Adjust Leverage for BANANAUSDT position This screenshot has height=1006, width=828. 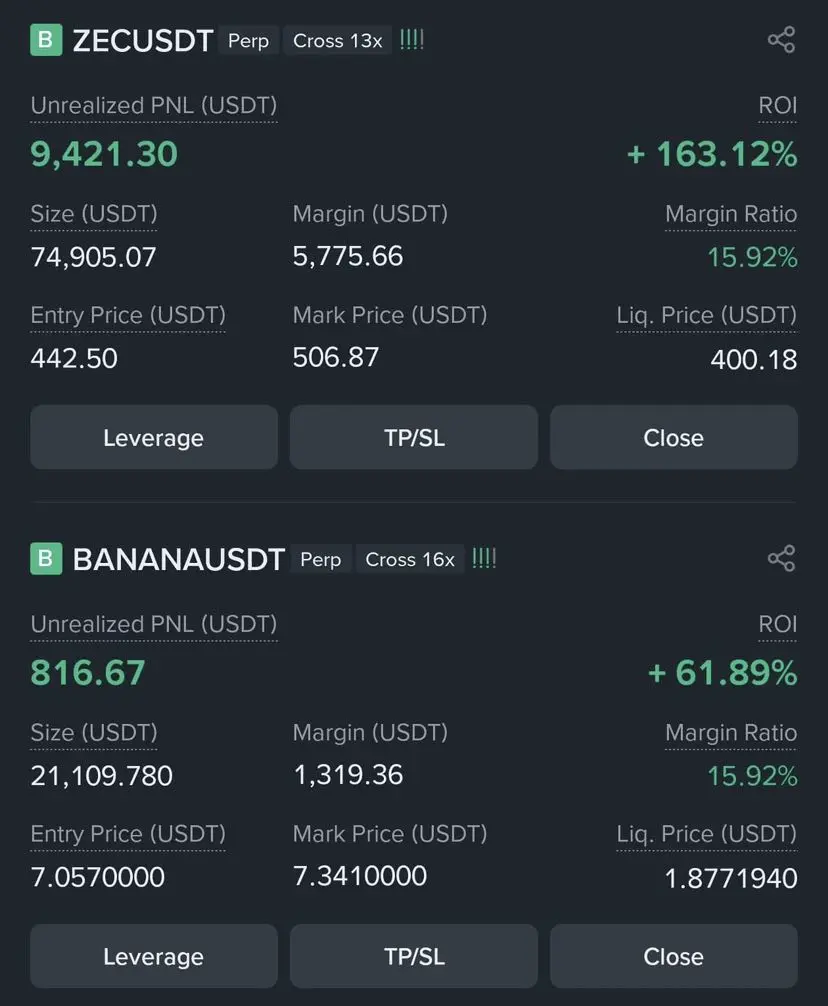(x=154, y=956)
